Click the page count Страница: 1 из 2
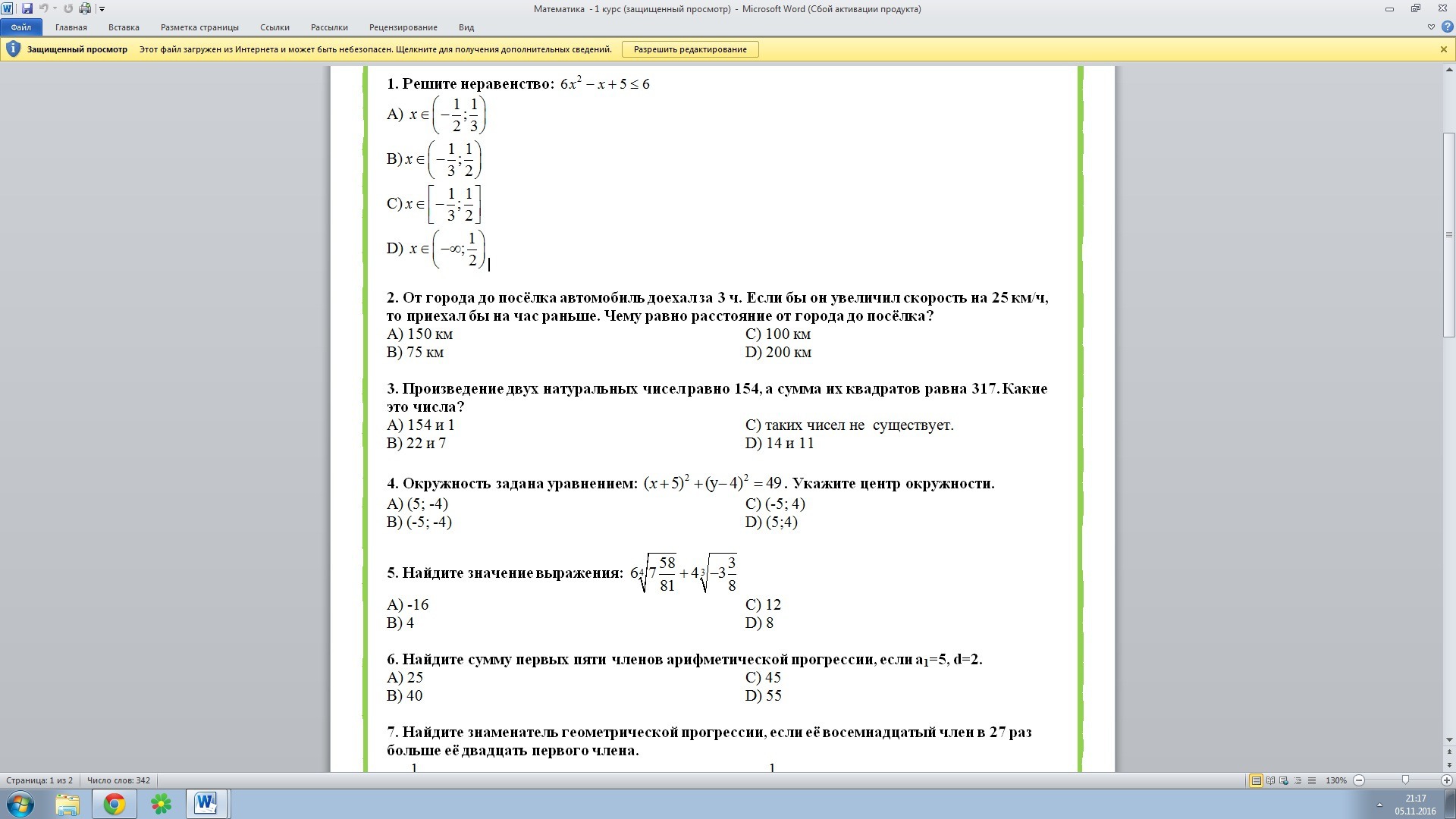 point(39,780)
